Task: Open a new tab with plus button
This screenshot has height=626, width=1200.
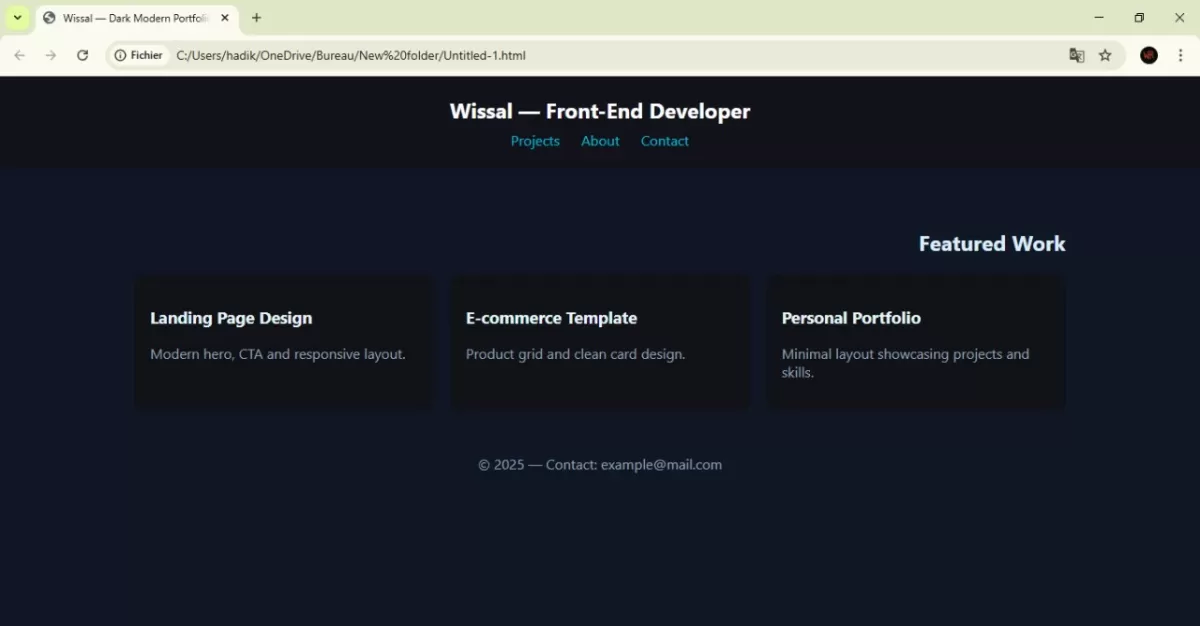Action: click(256, 18)
